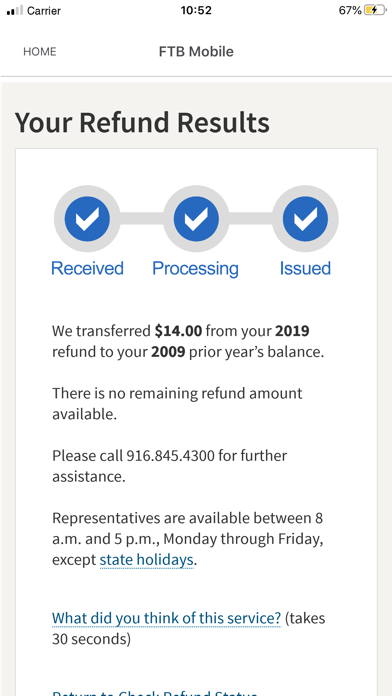Tap the $14.00 transferred amount text
Image resolution: width=392 pixels, height=696 pixels.
tap(178, 331)
